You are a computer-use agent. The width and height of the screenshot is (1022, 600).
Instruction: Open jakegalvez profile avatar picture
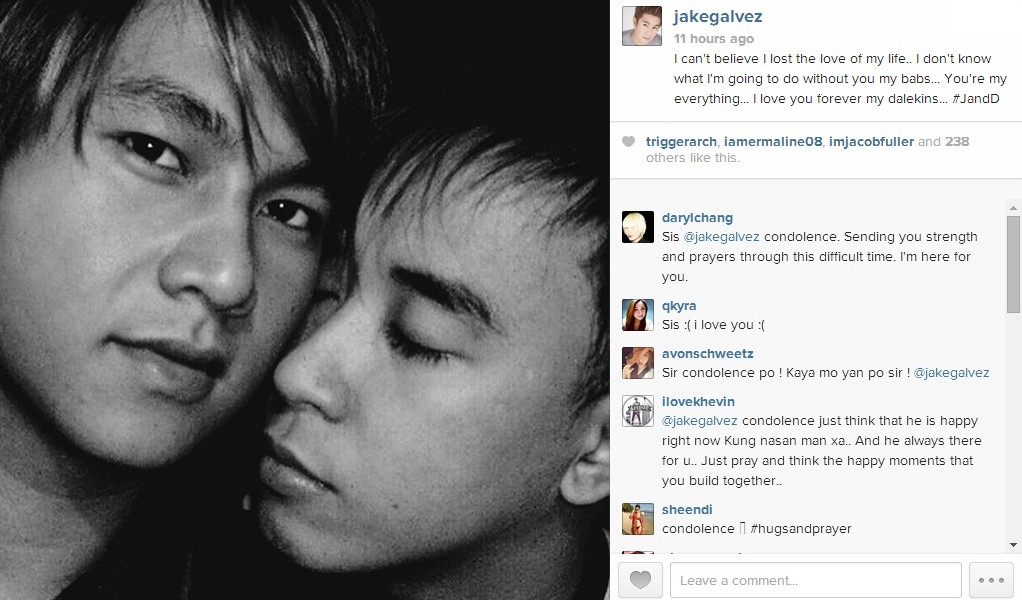642,26
